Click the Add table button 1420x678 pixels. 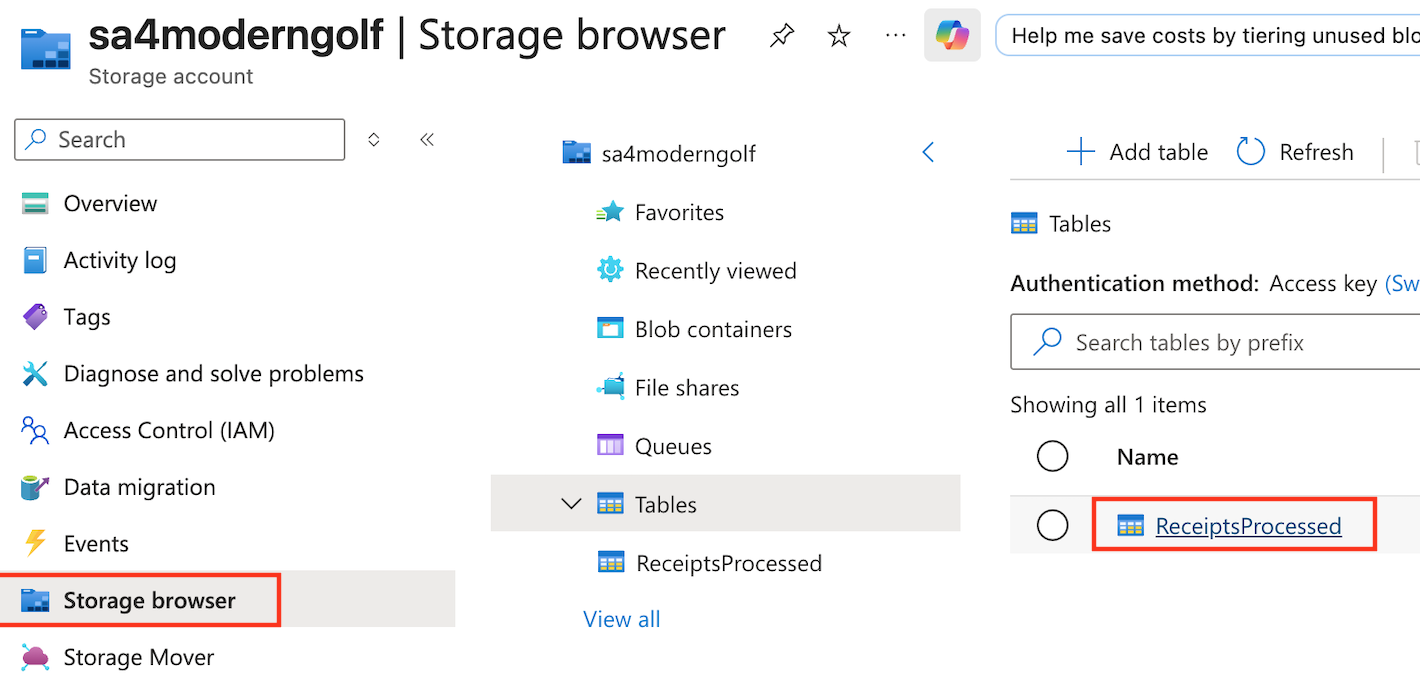pos(1138,152)
